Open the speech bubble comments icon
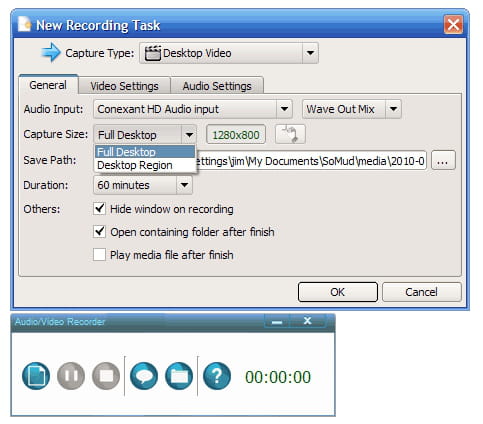This screenshot has width=483, height=424. (144, 376)
